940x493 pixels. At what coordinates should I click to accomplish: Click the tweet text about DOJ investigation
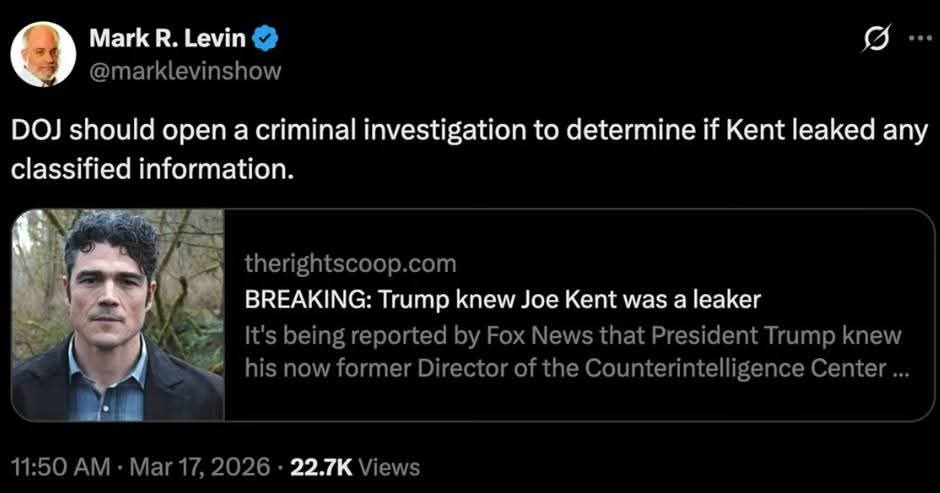(400, 131)
